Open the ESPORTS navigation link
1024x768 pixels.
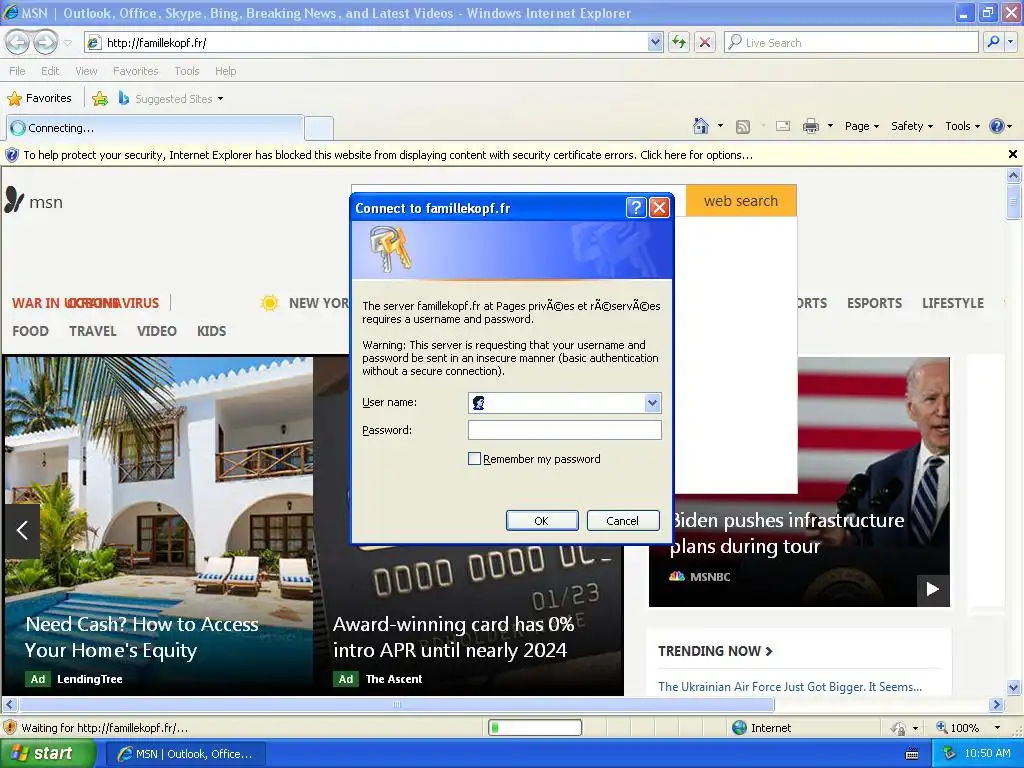(x=874, y=303)
